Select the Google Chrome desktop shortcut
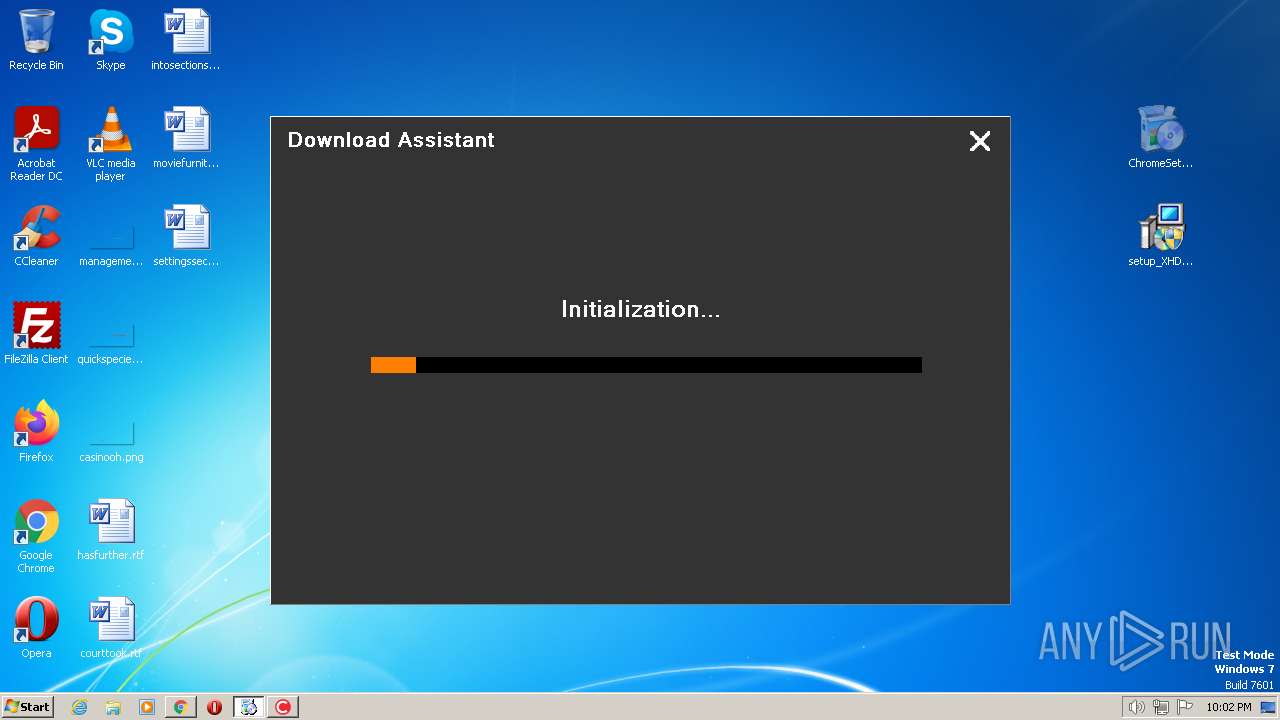Viewport: 1280px width, 720px height. click(36, 536)
